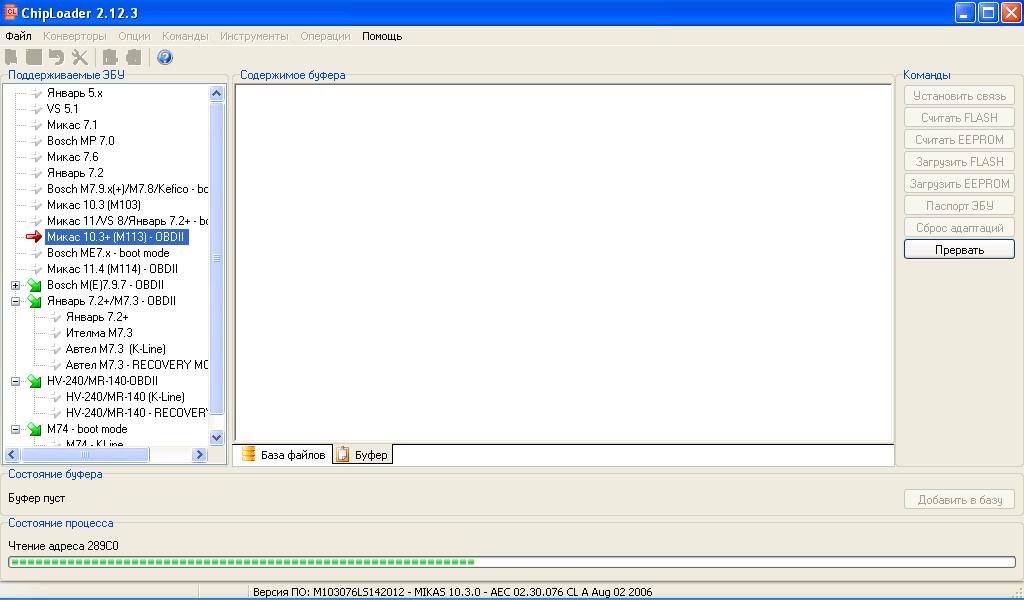
Task: Open the Команды menu
Action: click(185, 36)
